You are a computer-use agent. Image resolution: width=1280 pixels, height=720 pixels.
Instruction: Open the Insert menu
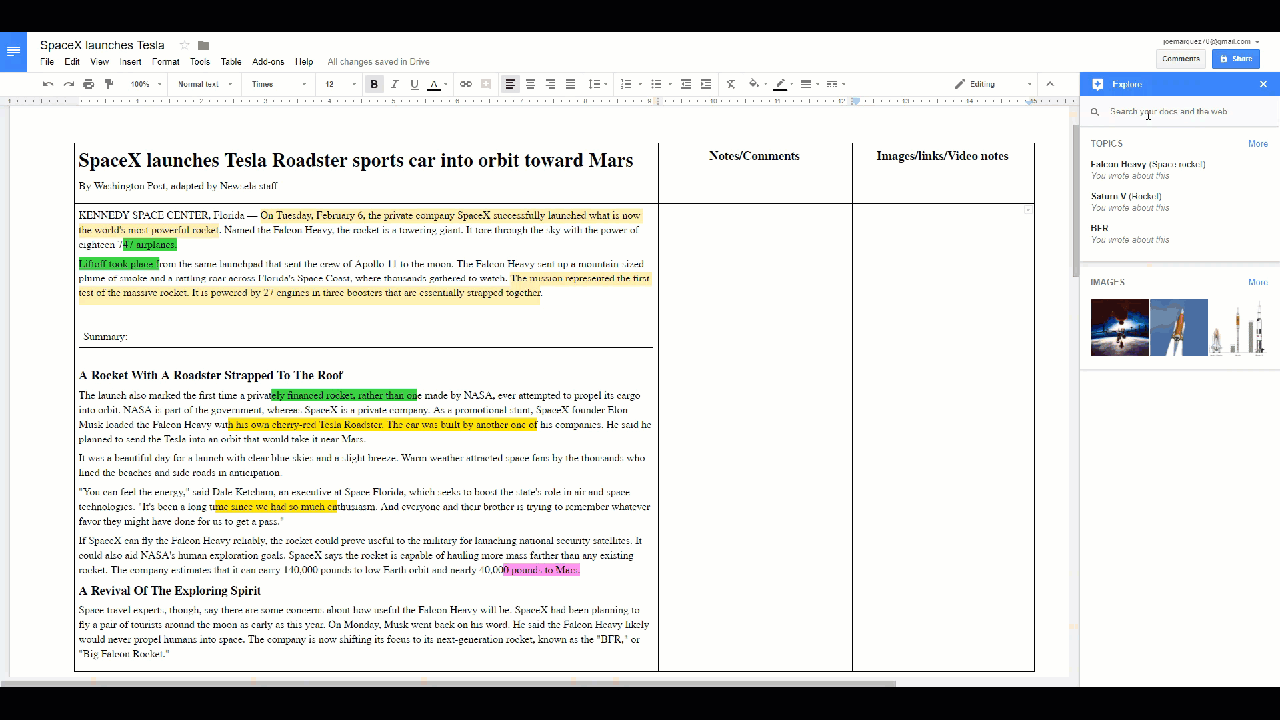click(x=131, y=62)
